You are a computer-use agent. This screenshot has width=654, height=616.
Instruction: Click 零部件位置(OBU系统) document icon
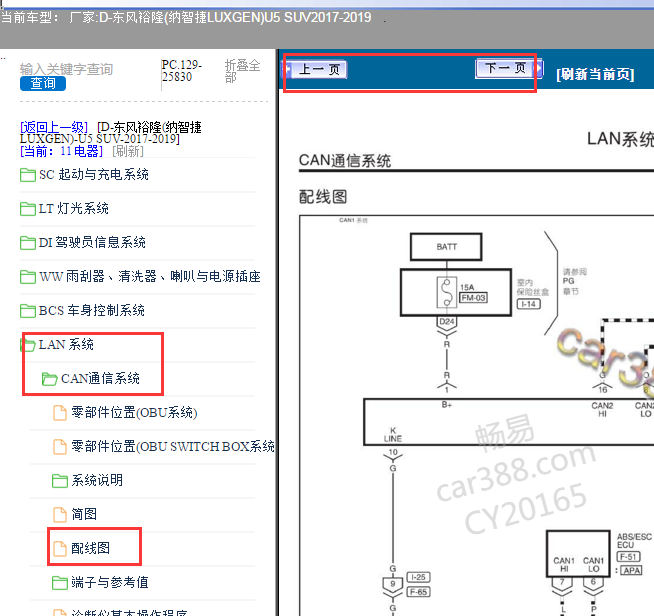(60, 413)
